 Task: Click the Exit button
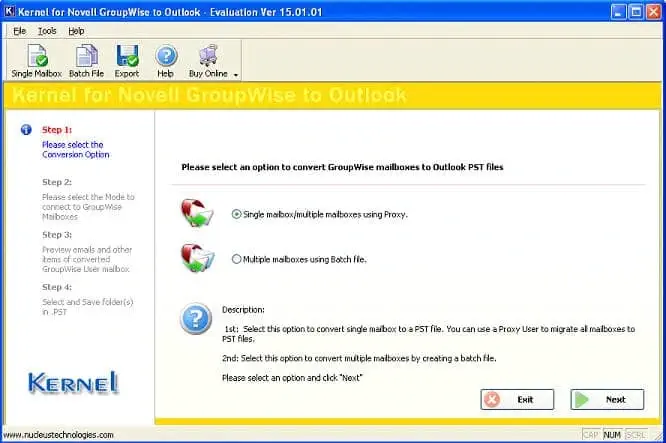click(x=517, y=399)
